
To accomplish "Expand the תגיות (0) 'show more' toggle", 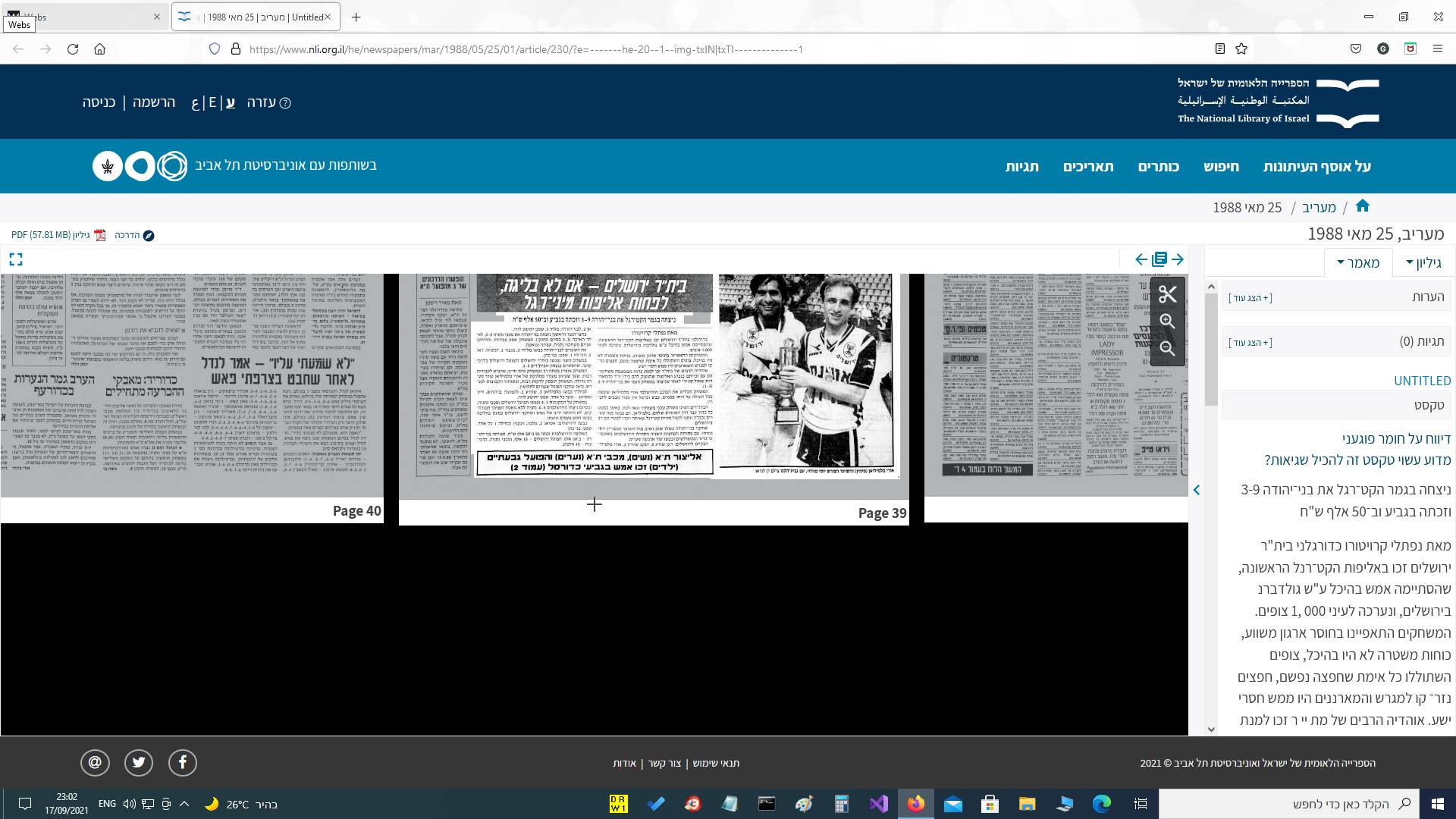I will (x=1250, y=343).
